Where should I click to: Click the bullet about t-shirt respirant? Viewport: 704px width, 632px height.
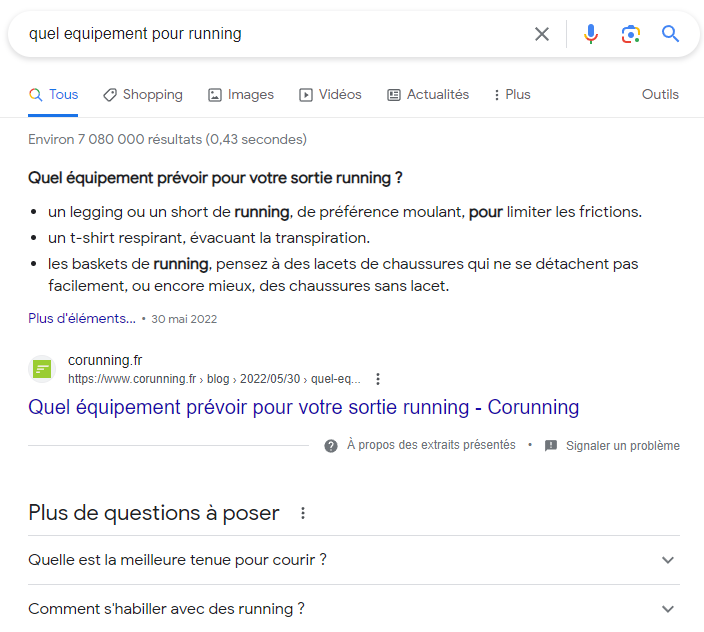point(209,238)
